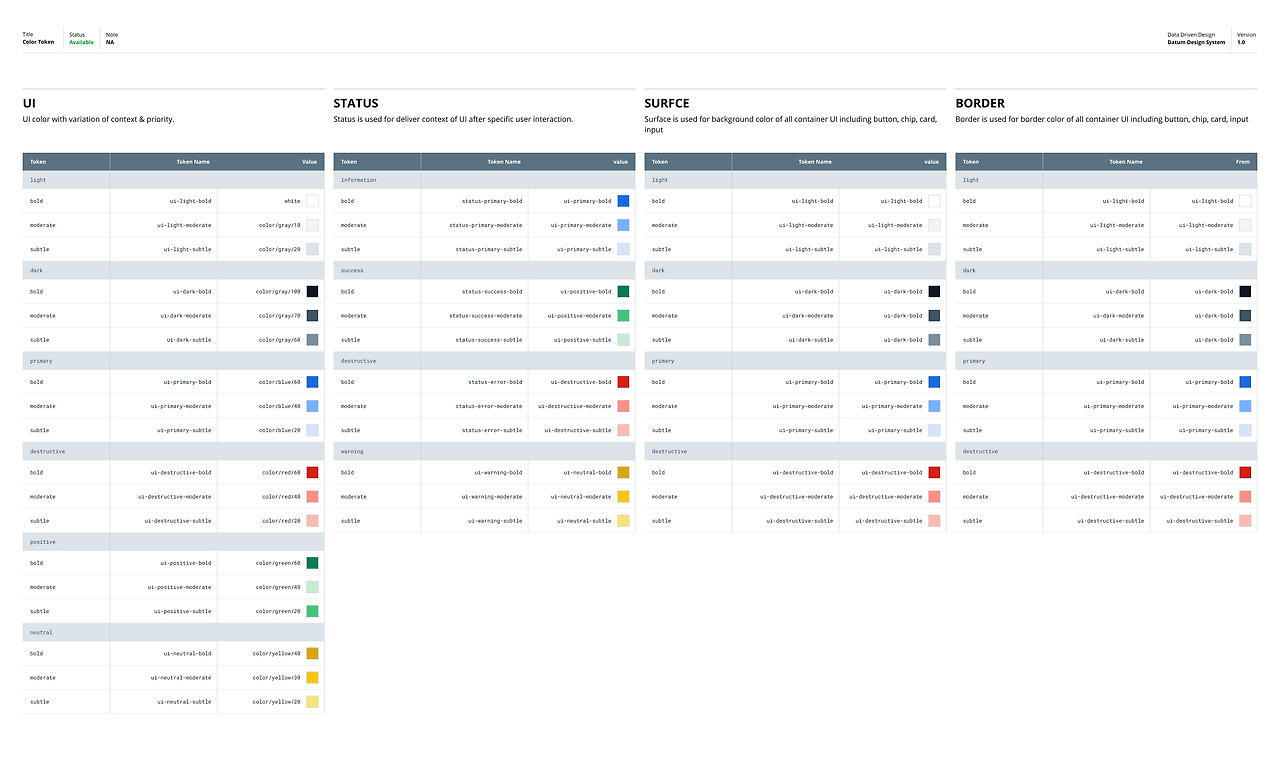Choose the swatch in the status-error-bold row
Viewport: 1280px width, 759px height.
(x=623, y=382)
